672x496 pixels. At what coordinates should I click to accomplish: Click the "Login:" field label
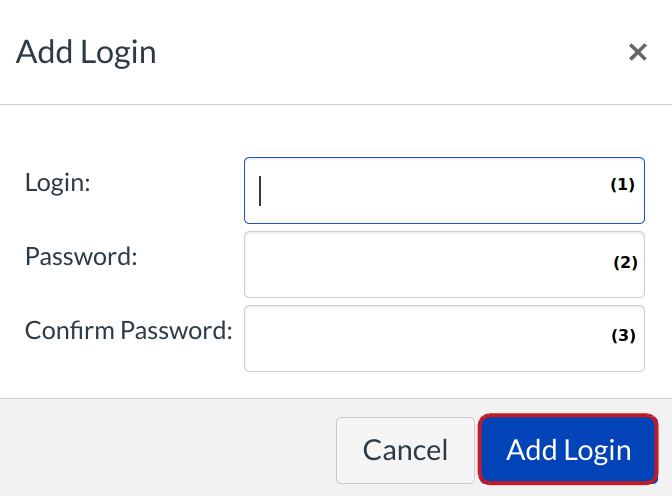[58, 183]
